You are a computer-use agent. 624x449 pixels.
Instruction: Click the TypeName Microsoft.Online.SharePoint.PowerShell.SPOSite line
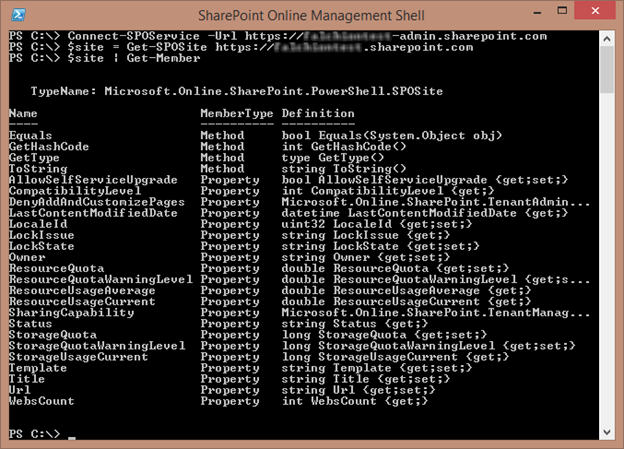[x=237, y=92]
